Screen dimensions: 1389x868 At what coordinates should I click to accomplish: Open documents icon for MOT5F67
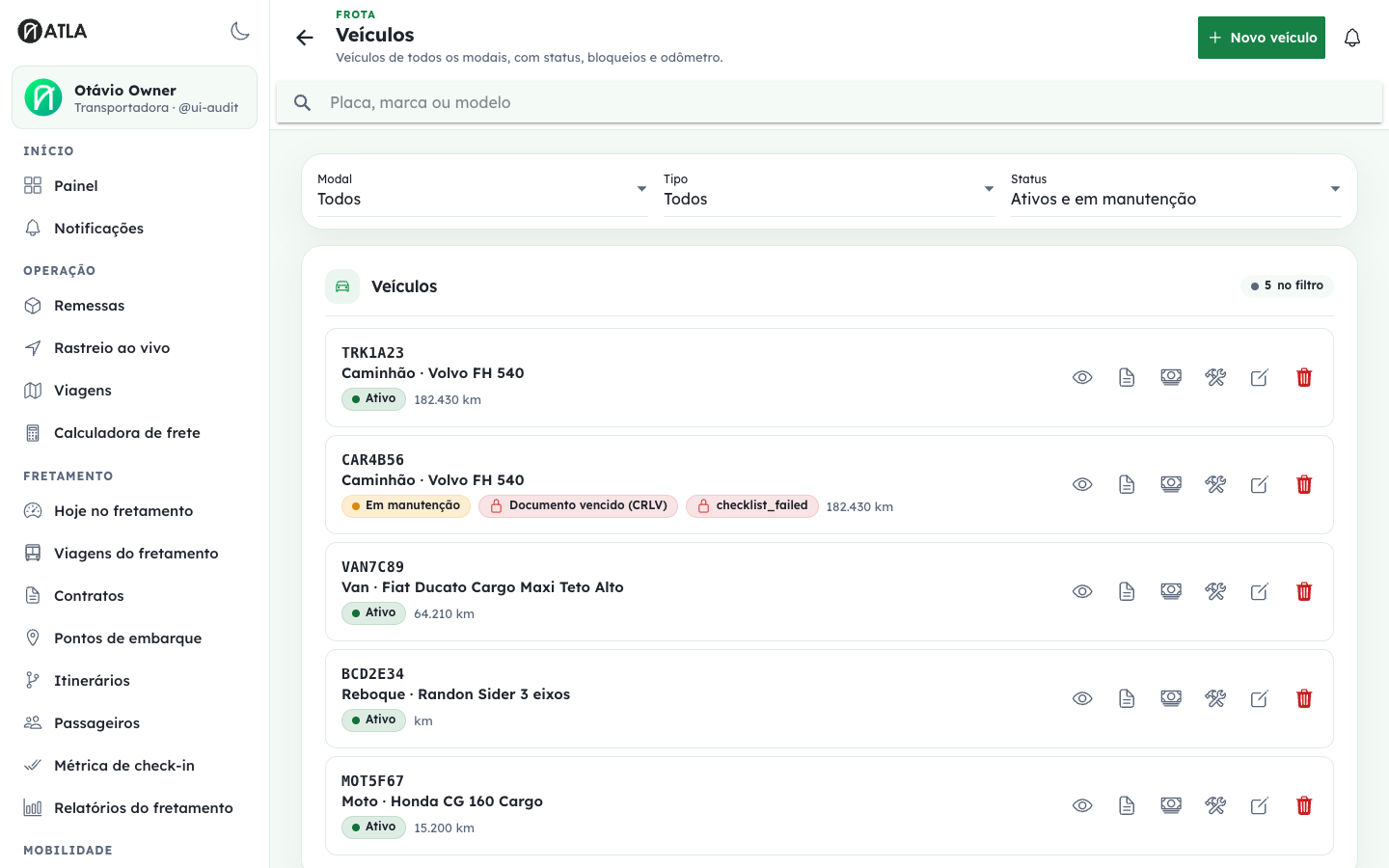tap(1127, 806)
